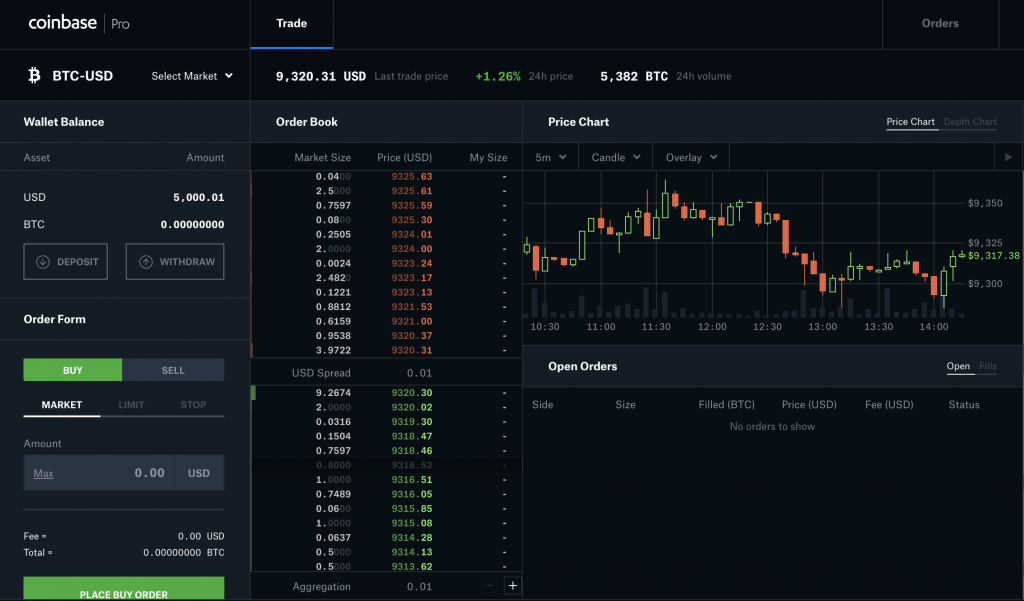
Task: Click the BTC-USD market title
Action: pos(83,76)
